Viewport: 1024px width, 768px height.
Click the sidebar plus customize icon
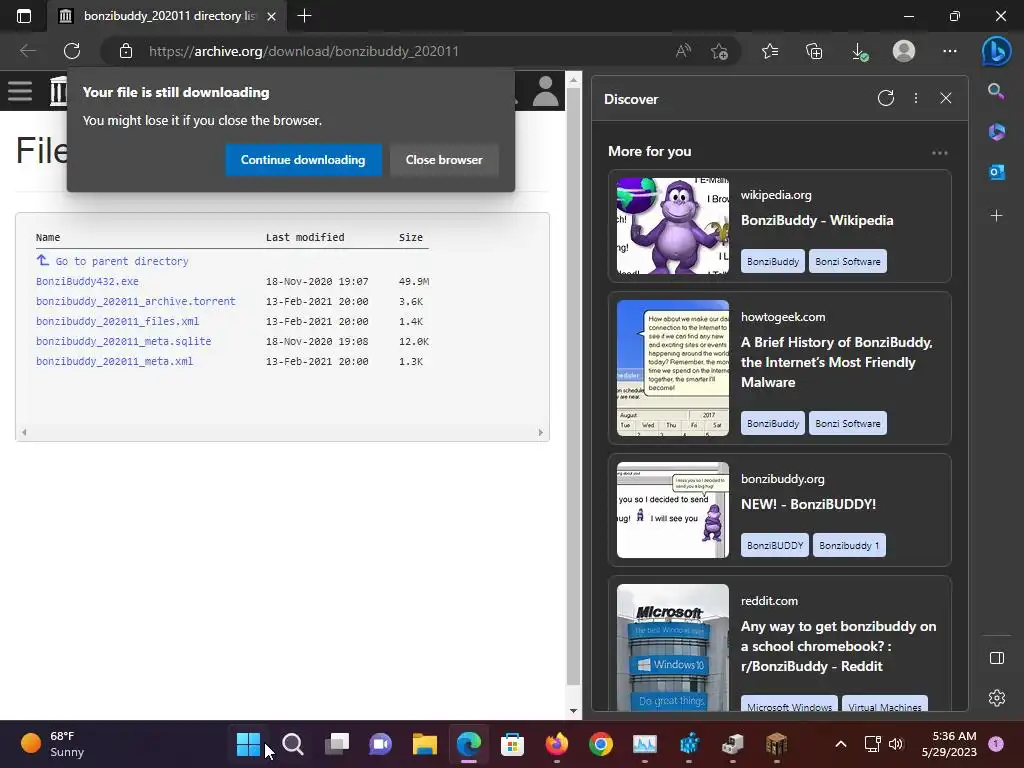coord(996,216)
